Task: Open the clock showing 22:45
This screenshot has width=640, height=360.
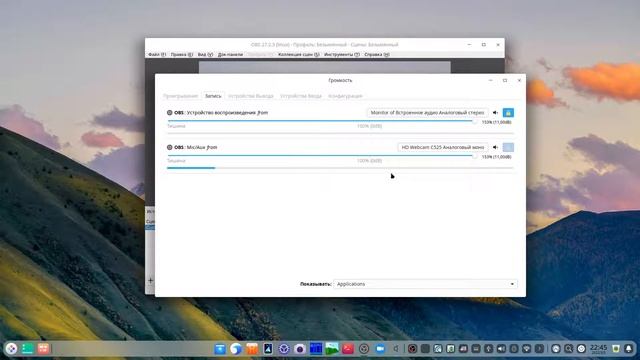Action: point(599,349)
